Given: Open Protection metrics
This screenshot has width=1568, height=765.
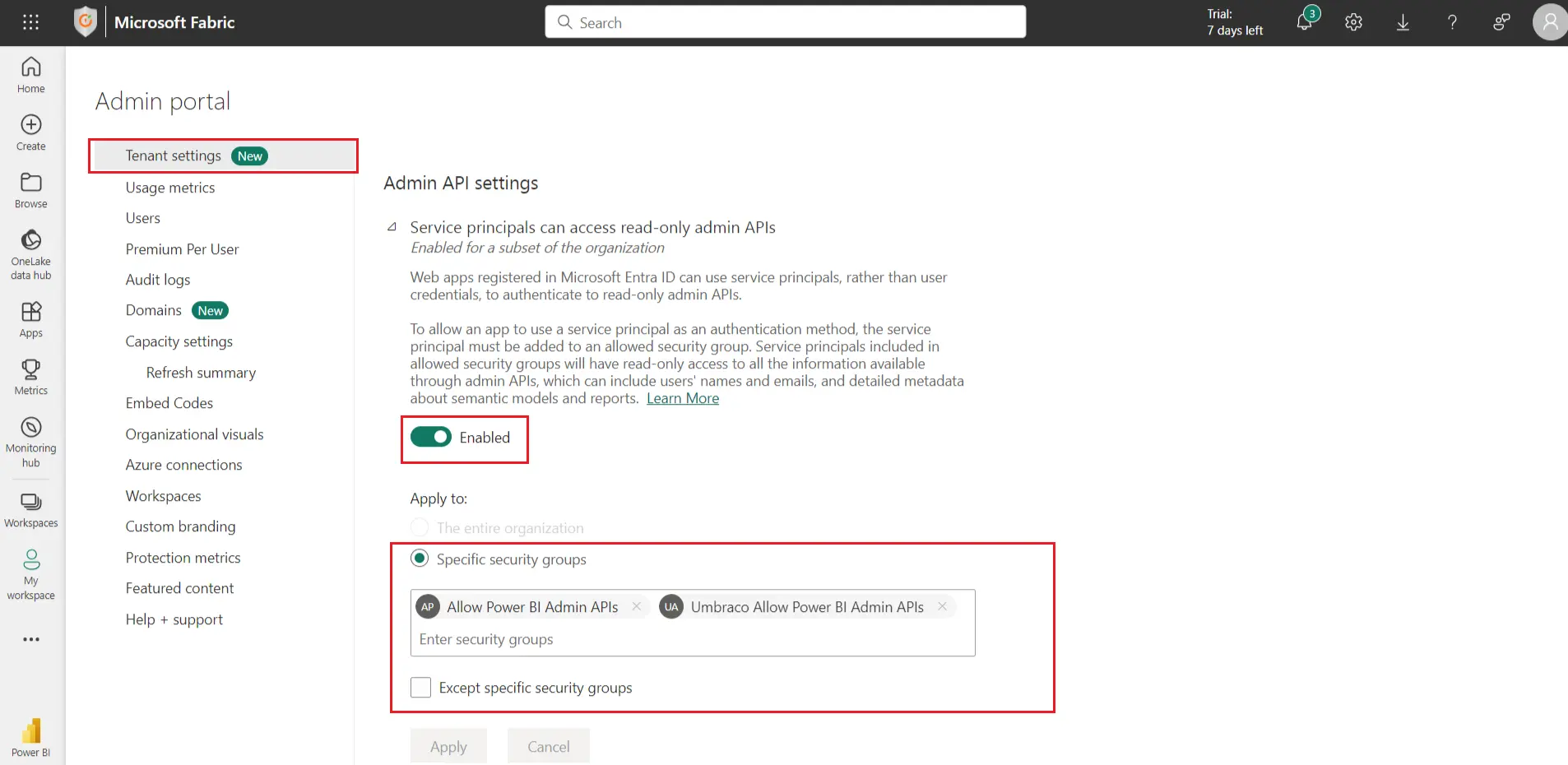Looking at the screenshot, I should coord(183,558).
